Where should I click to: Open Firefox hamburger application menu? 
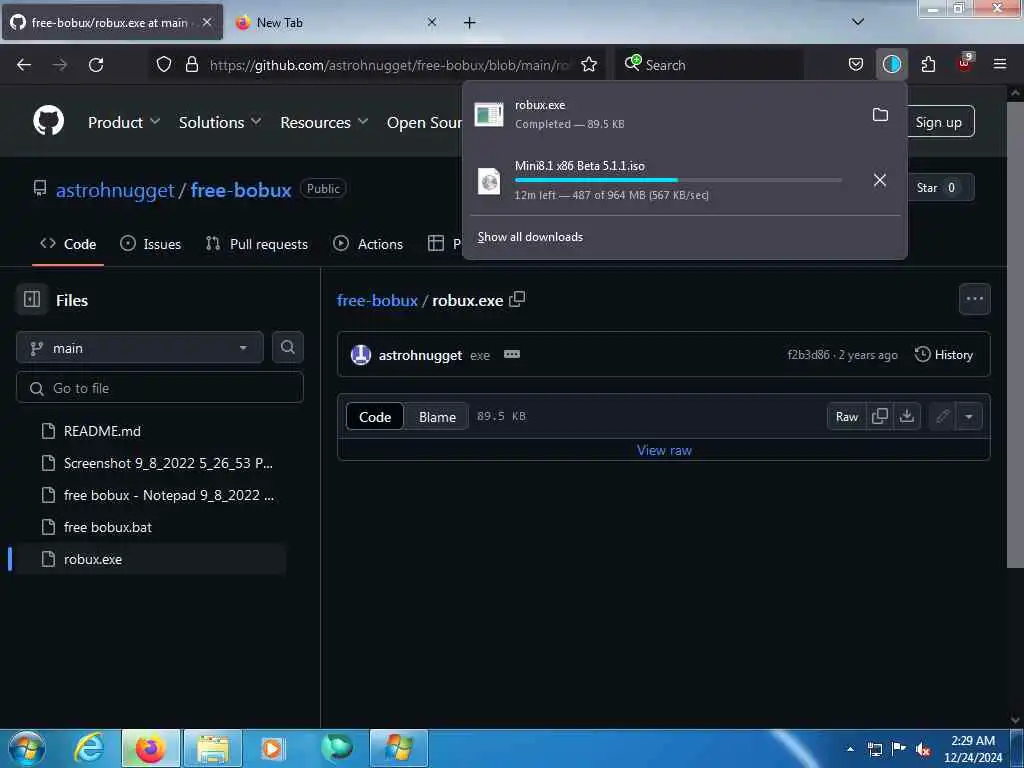1000,65
